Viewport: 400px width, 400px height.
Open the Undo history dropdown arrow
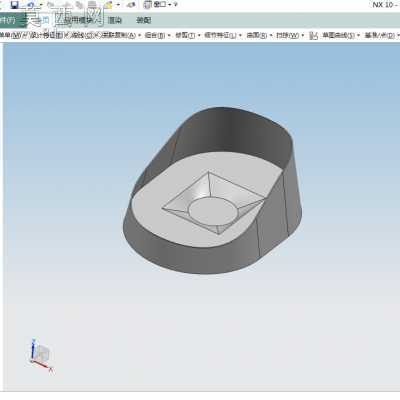[x=41, y=5]
